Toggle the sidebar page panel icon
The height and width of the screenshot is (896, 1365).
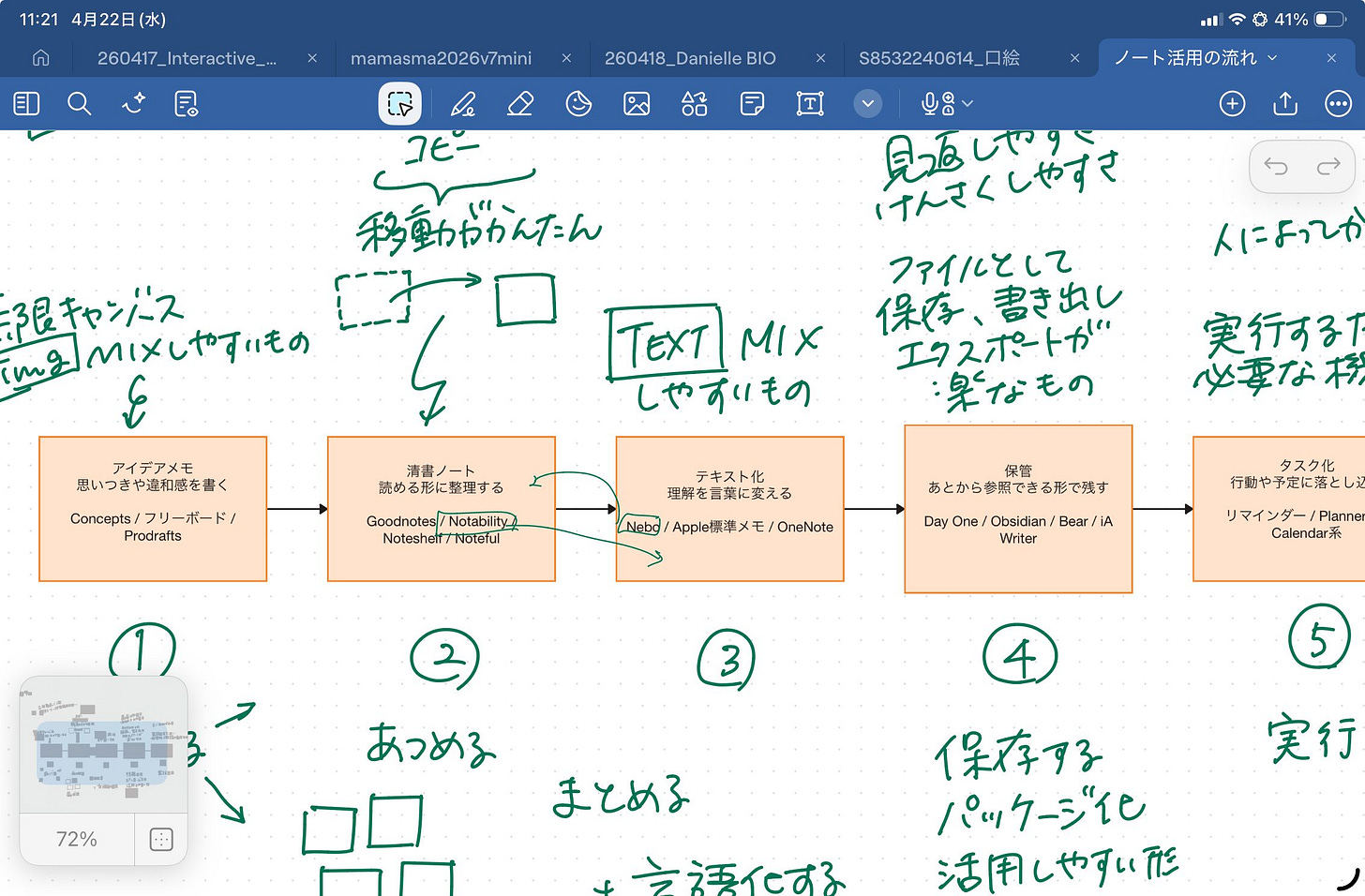(26, 103)
